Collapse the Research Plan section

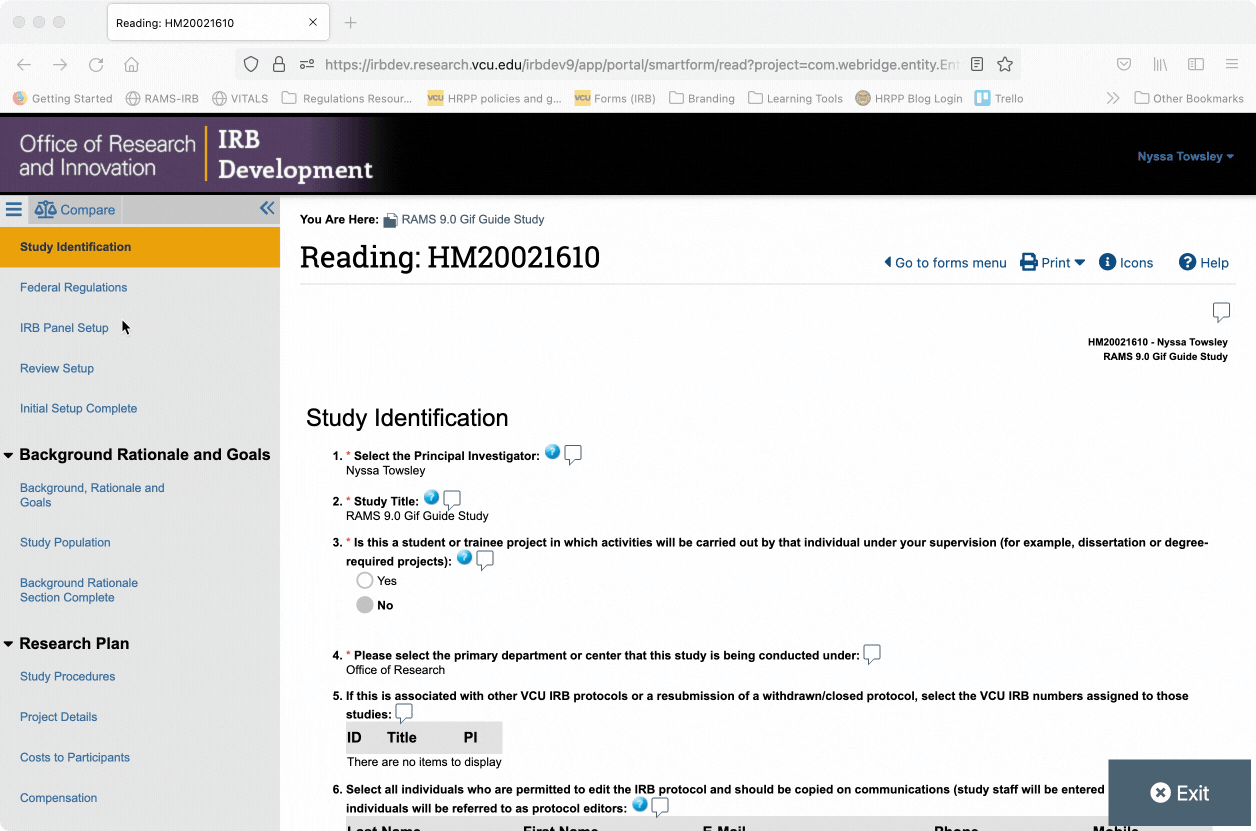pos(9,645)
